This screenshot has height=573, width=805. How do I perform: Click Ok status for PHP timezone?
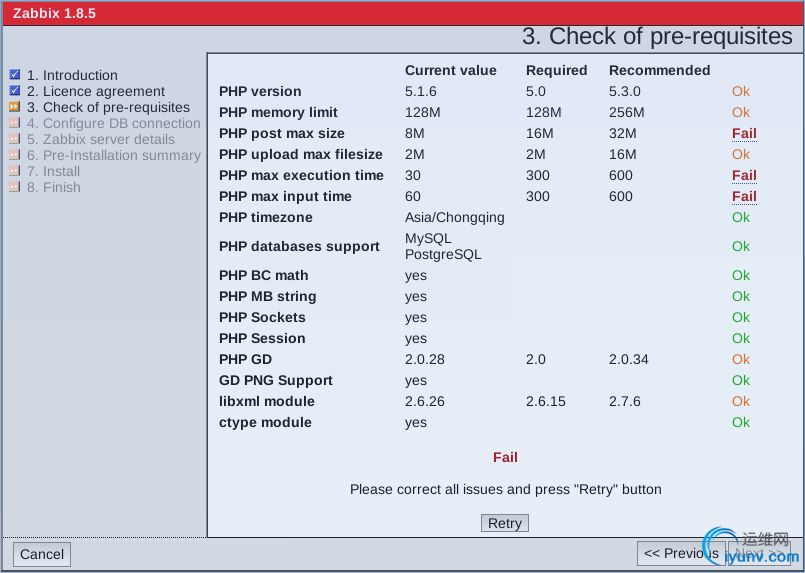[741, 218]
